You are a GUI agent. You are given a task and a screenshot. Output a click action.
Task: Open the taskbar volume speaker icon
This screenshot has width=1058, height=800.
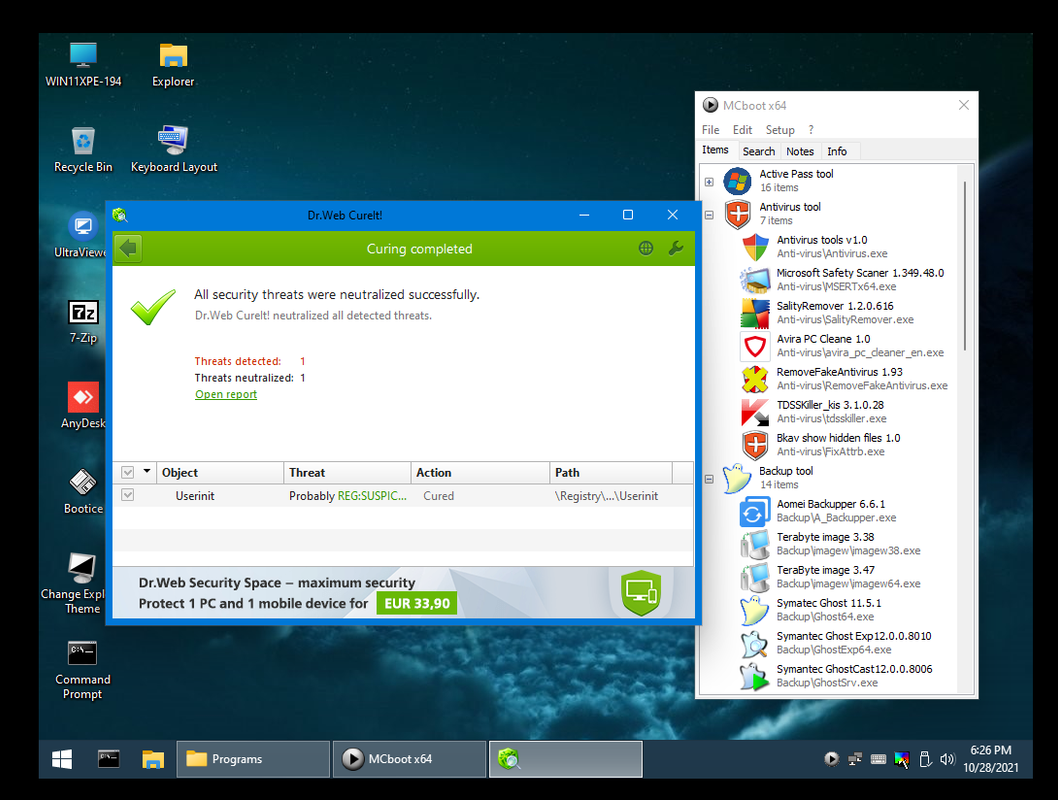(x=947, y=759)
